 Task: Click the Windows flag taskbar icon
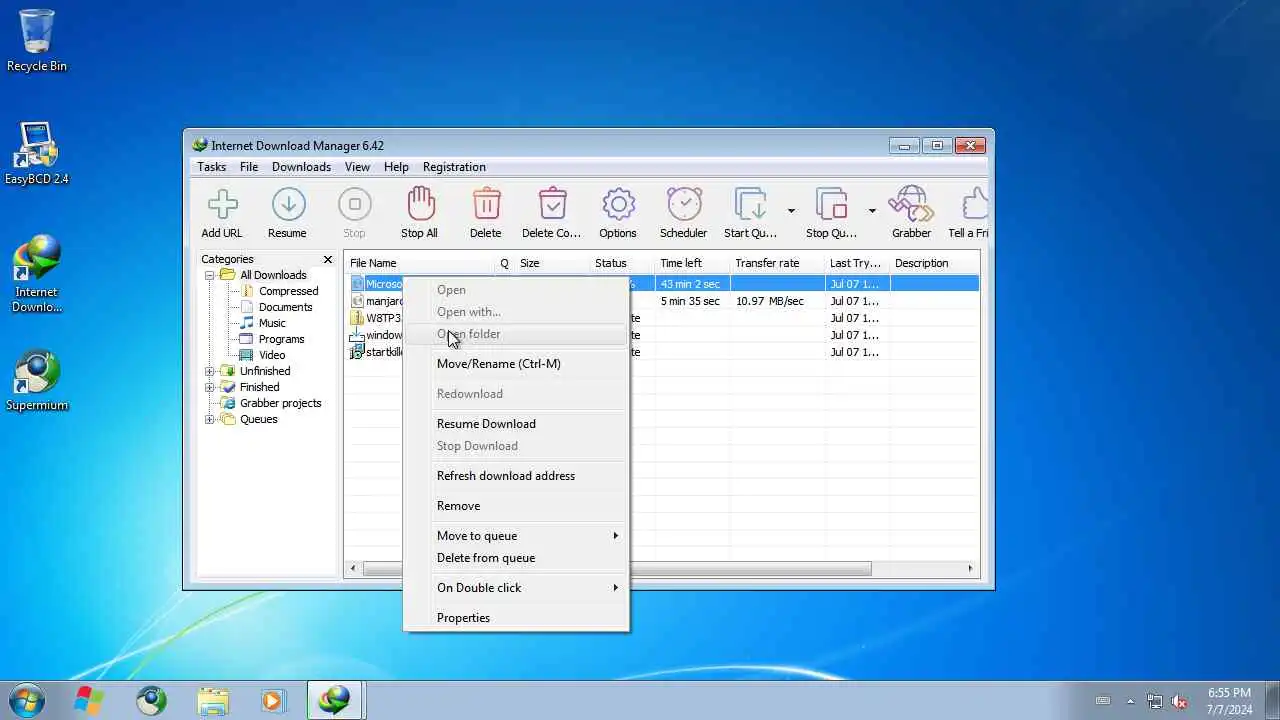click(x=89, y=700)
